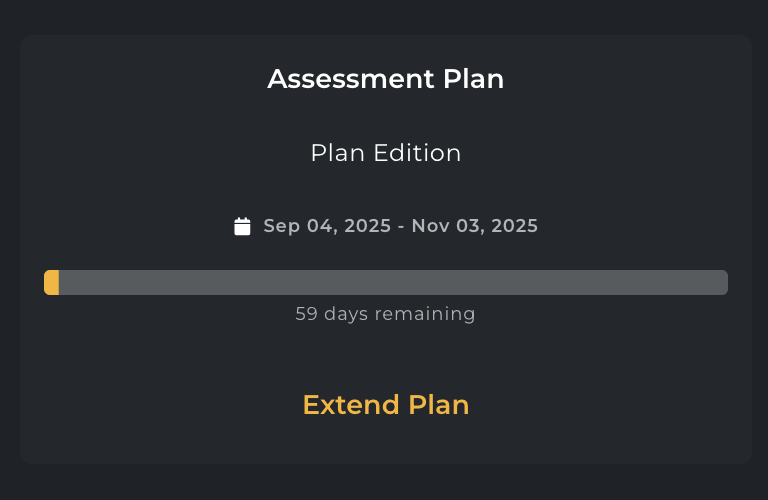Click the word Assessment in the title
Viewport: 768px width, 500px height.
pos(351,79)
